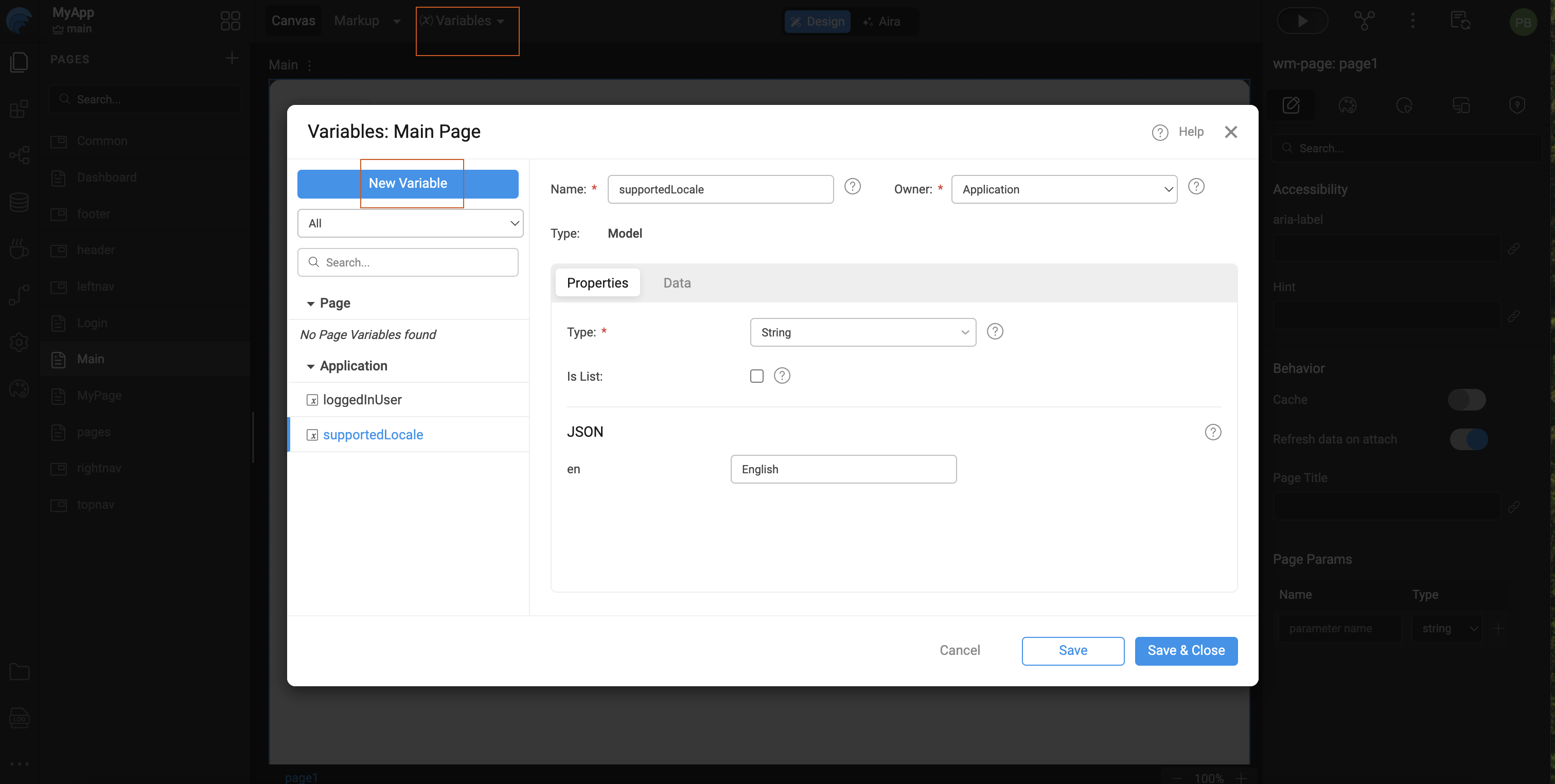1555x784 pixels.
Task: Open the Owner Application dropdown
Action: pos(1064,189)
